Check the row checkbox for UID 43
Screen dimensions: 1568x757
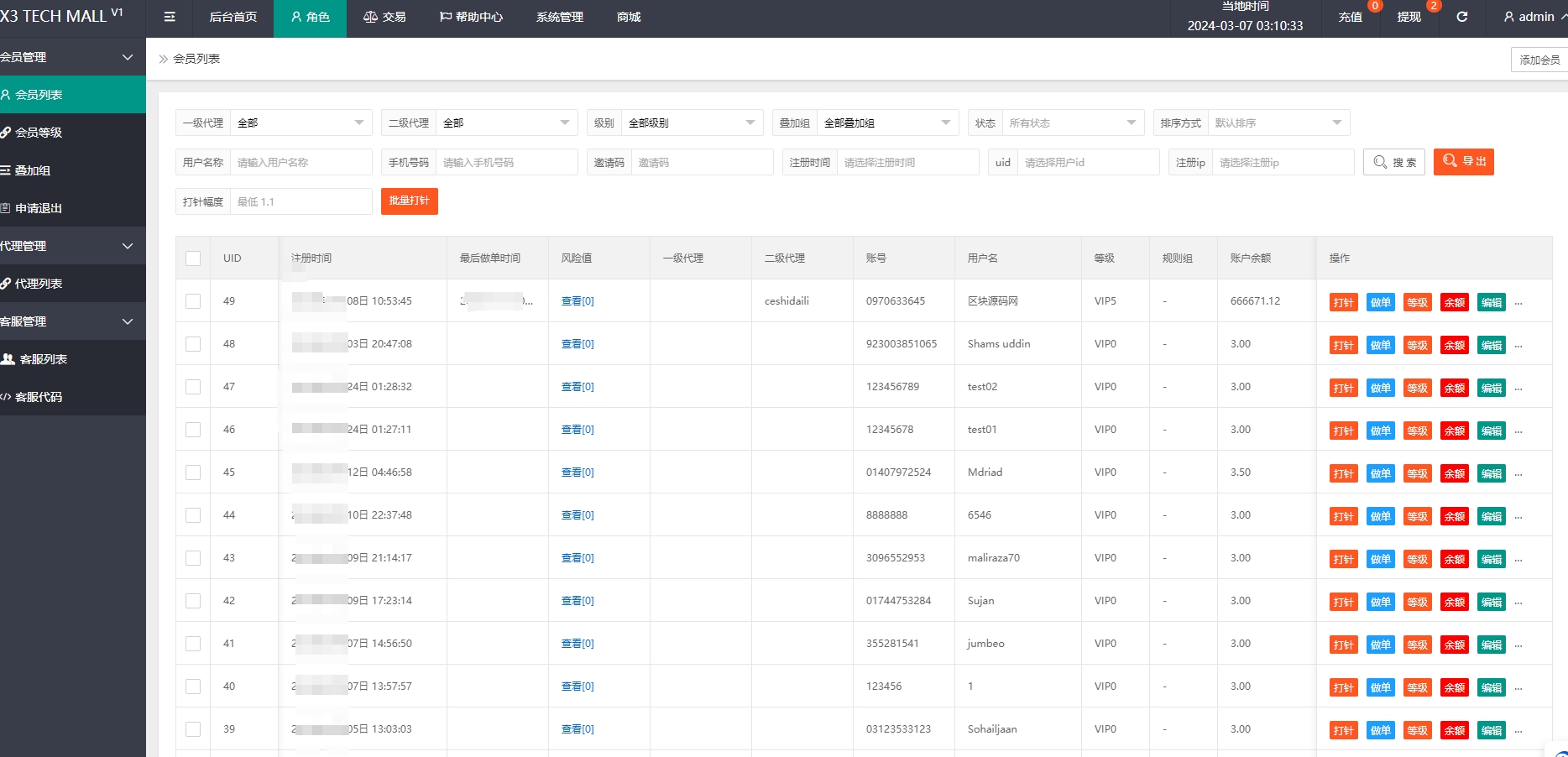point(193,558)
